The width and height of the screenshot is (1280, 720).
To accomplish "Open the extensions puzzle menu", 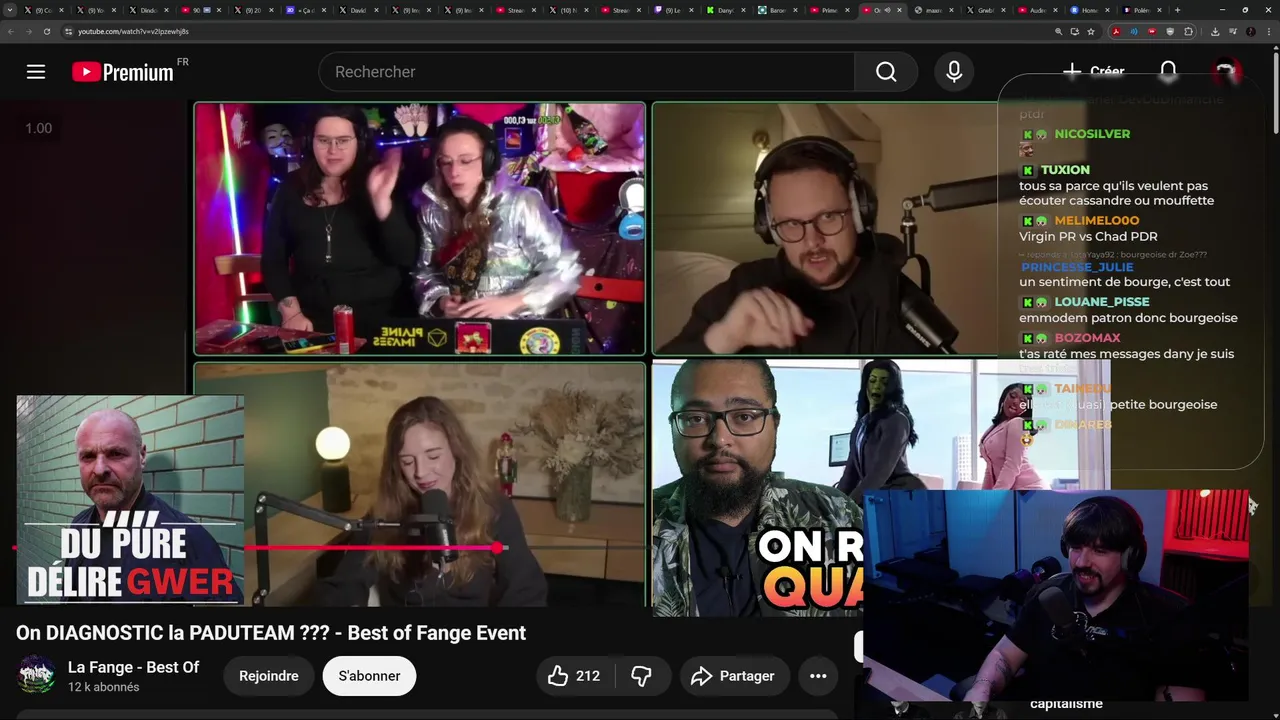I will [x=1188, y=32].
